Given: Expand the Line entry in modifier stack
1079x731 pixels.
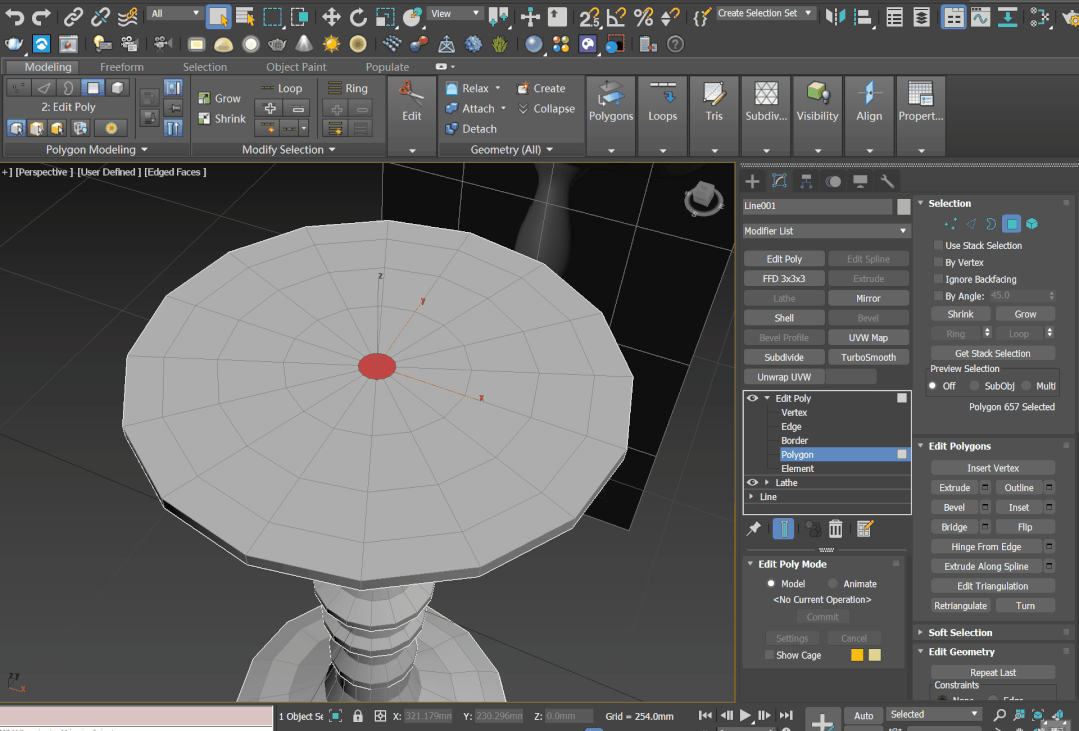Looking at the screenshot, I should [751, 496].
